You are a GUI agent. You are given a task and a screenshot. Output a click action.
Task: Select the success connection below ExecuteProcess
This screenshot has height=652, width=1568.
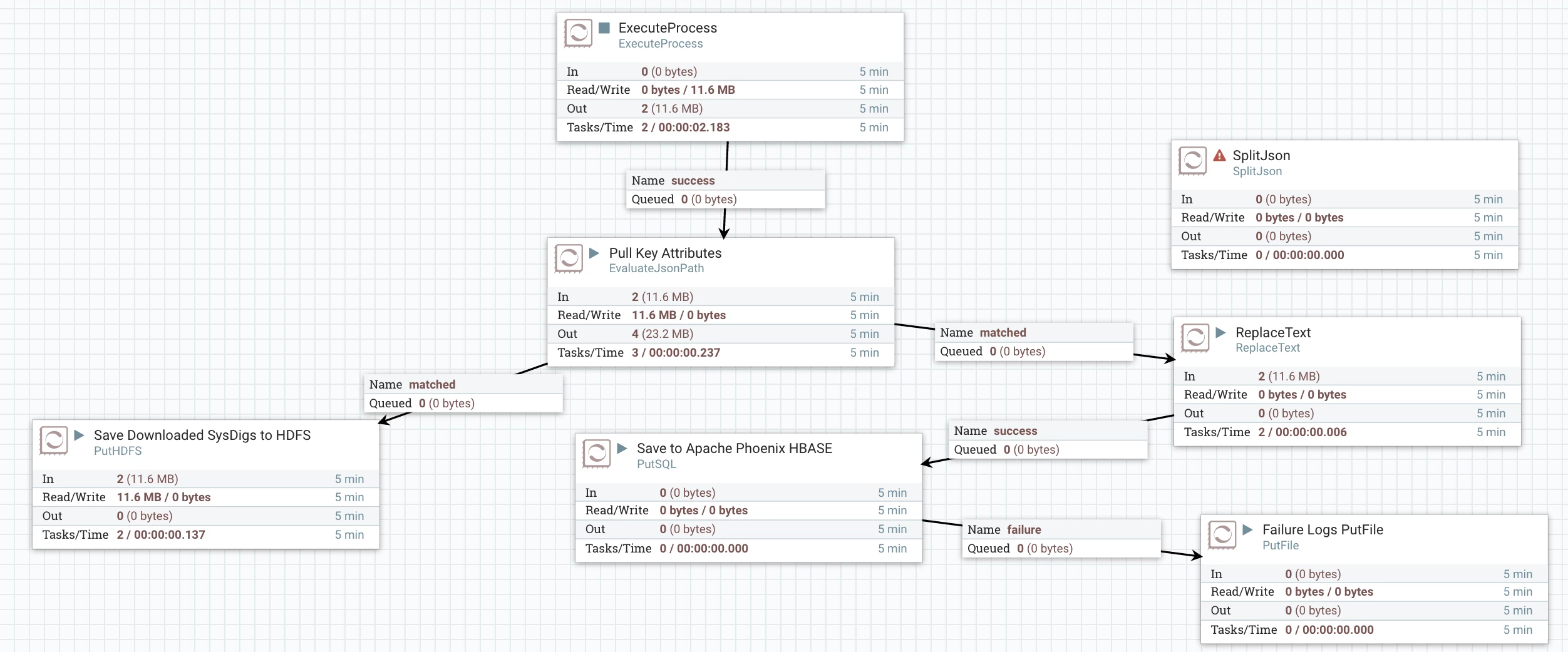coord(726,190)
